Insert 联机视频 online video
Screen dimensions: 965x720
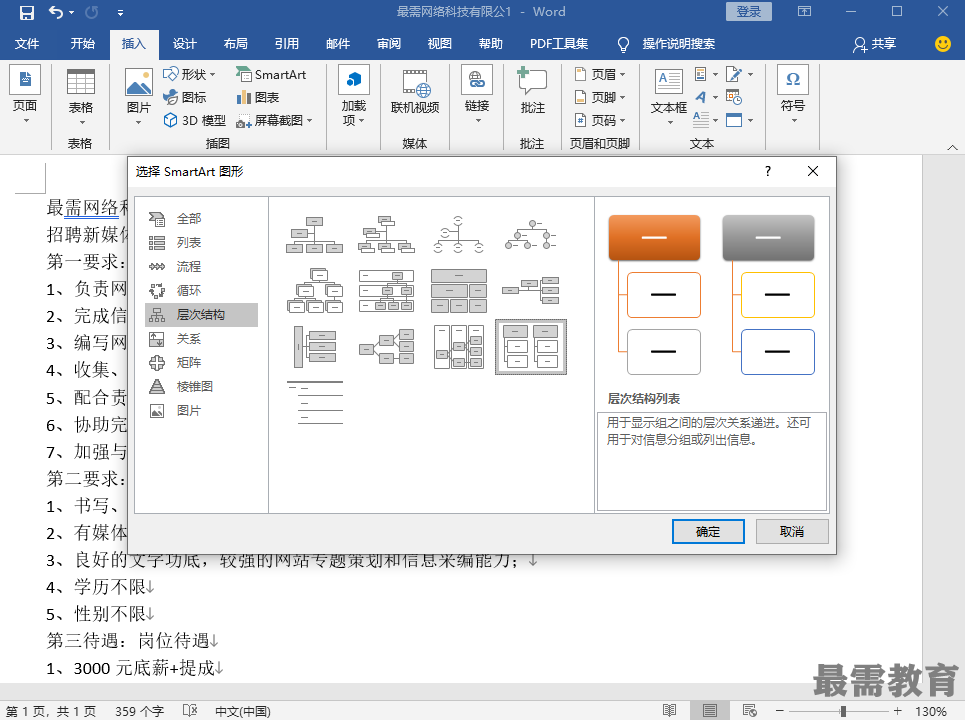[415, 92]
